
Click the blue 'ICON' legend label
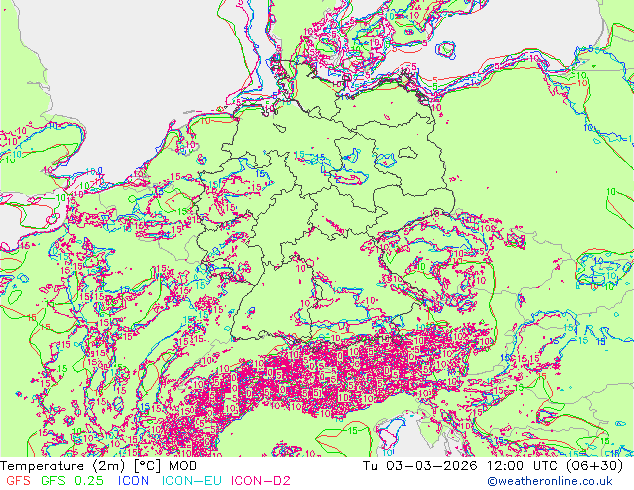133,481
